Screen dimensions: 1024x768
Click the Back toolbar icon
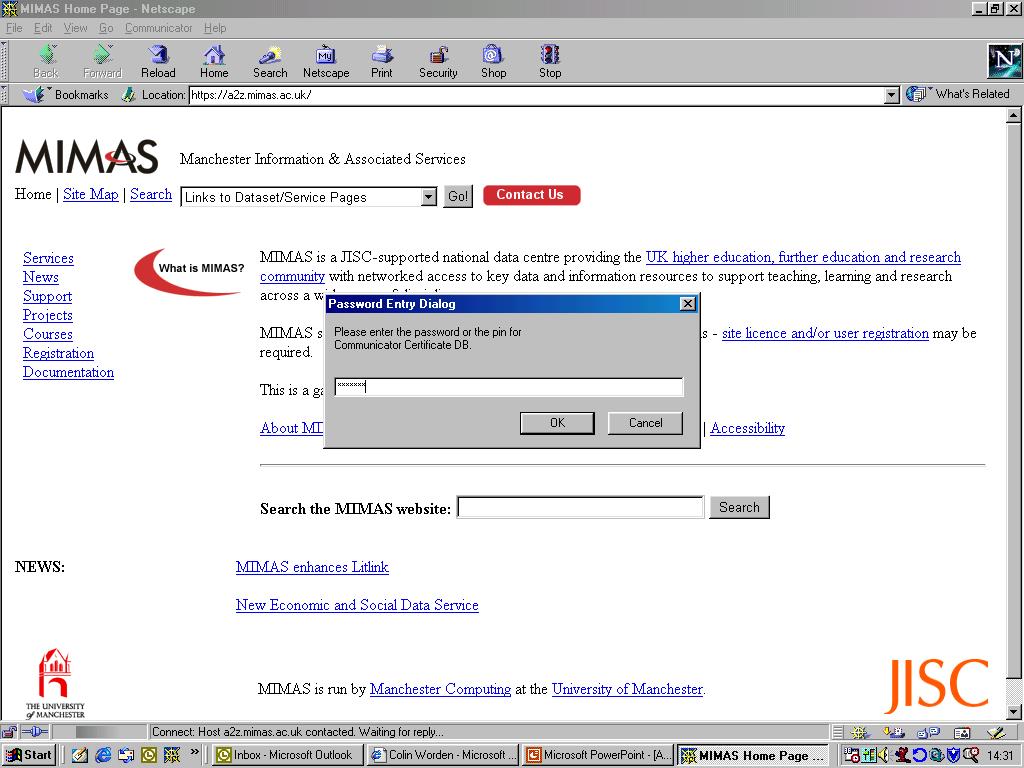(x=46, y=61)
